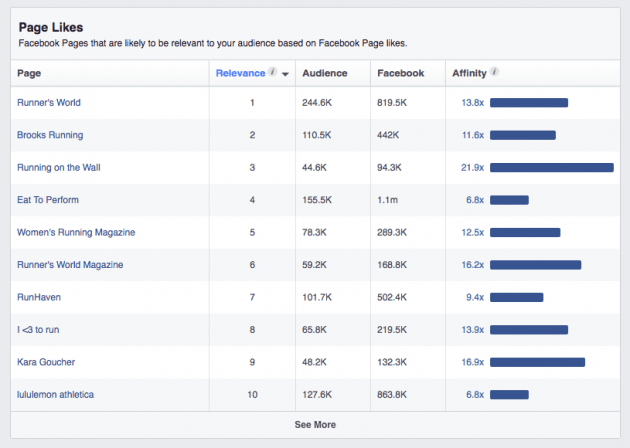Click the 16.9x Kara Goucher affinity bar

537,362
